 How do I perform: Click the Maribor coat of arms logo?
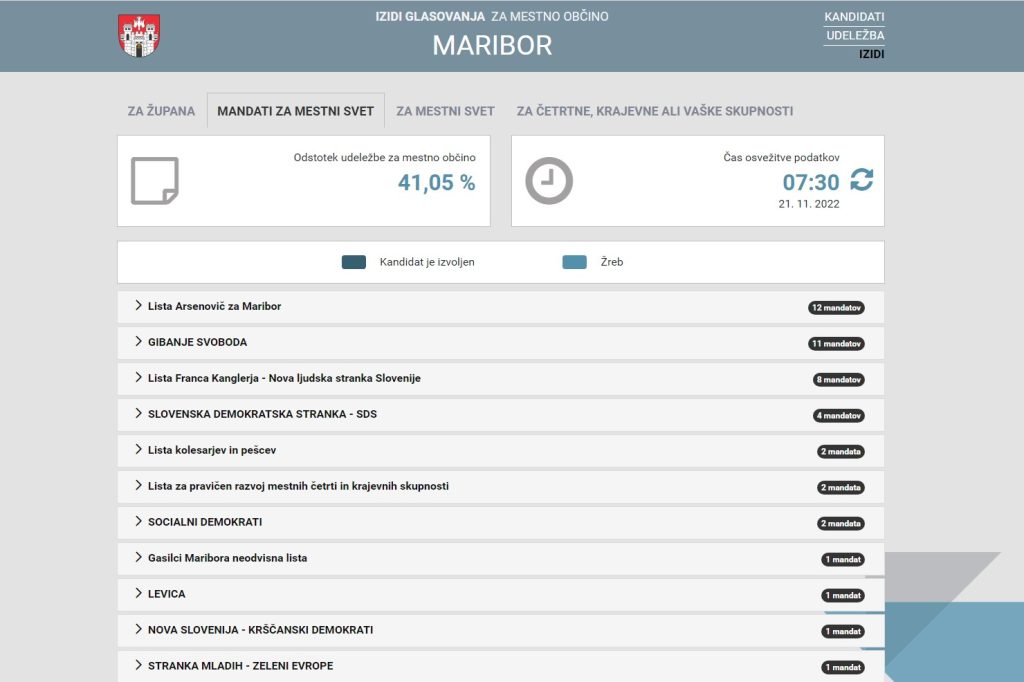point(139,36)
